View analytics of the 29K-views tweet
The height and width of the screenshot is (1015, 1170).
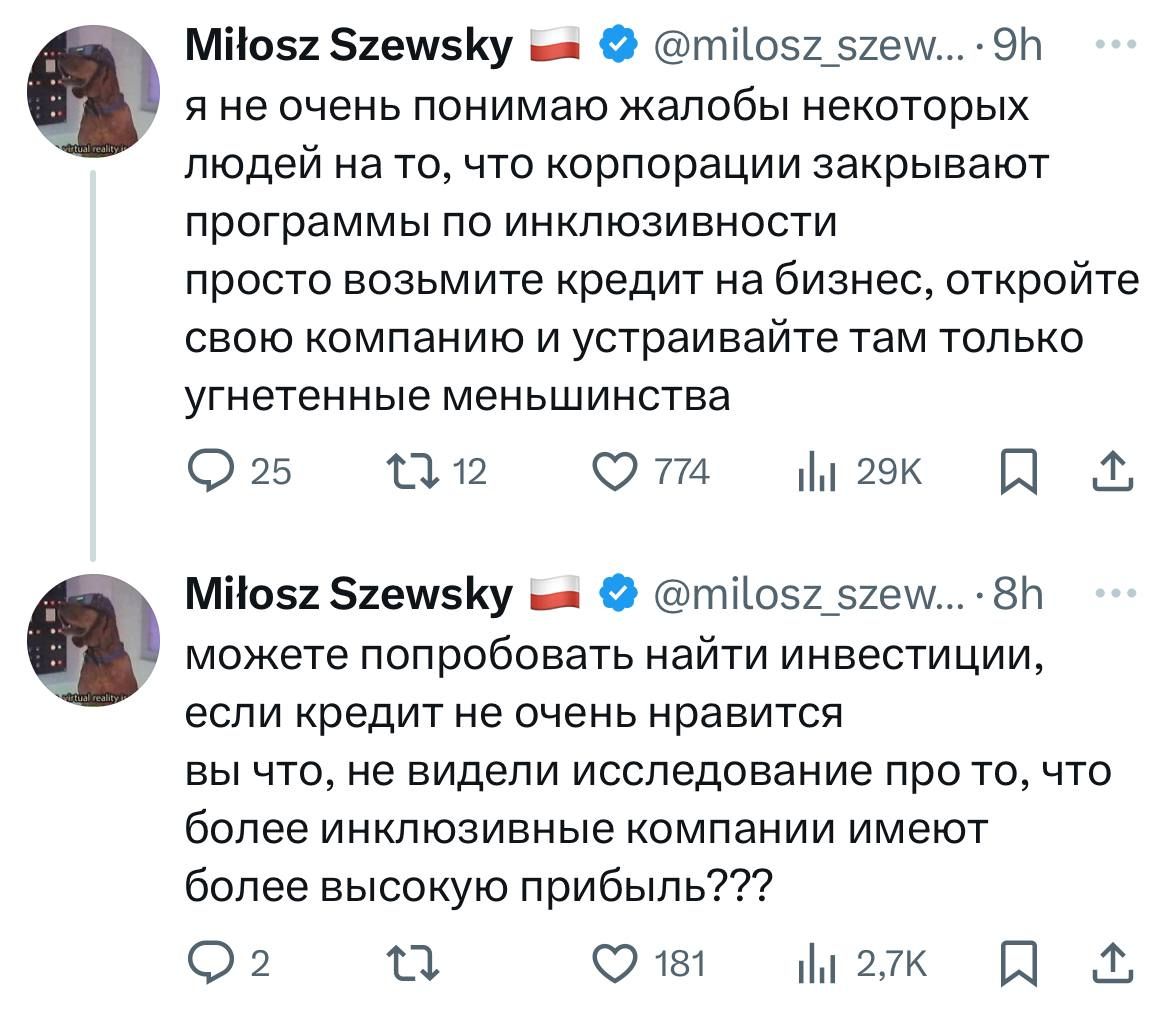pyautogui.click(x=815, y=470)
